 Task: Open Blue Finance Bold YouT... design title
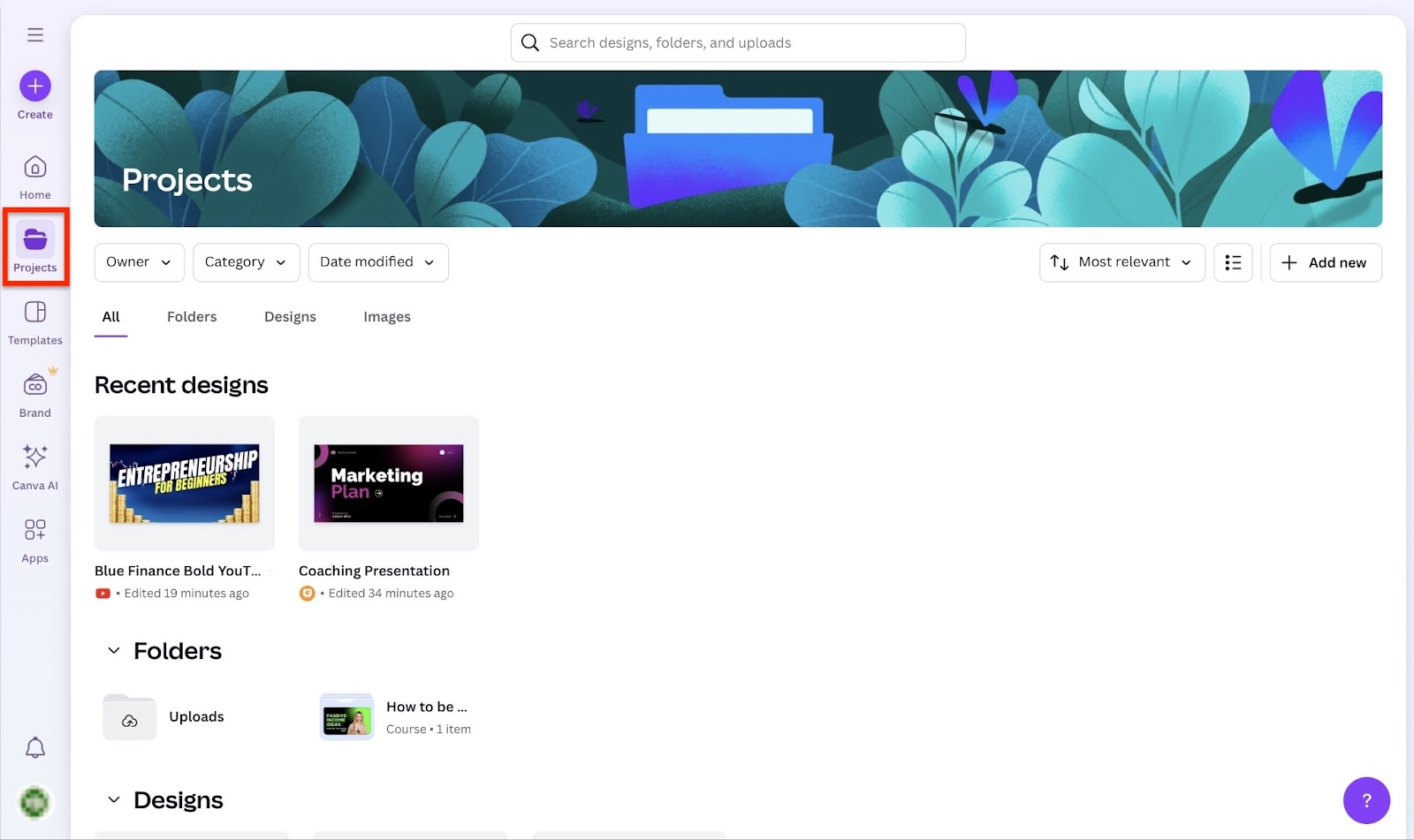click(x=178, y=571)
